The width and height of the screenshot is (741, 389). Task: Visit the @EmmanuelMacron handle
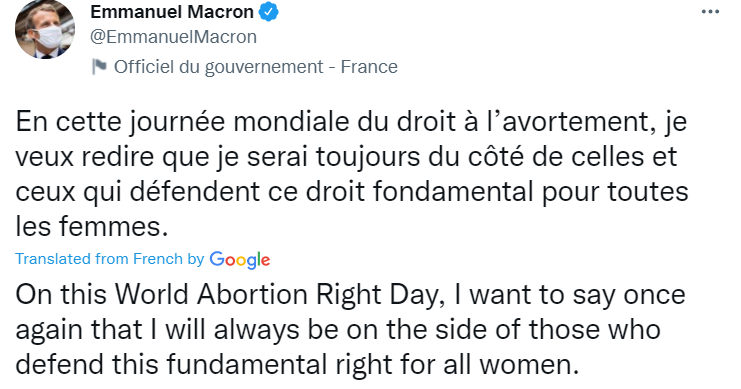(173, 37)
